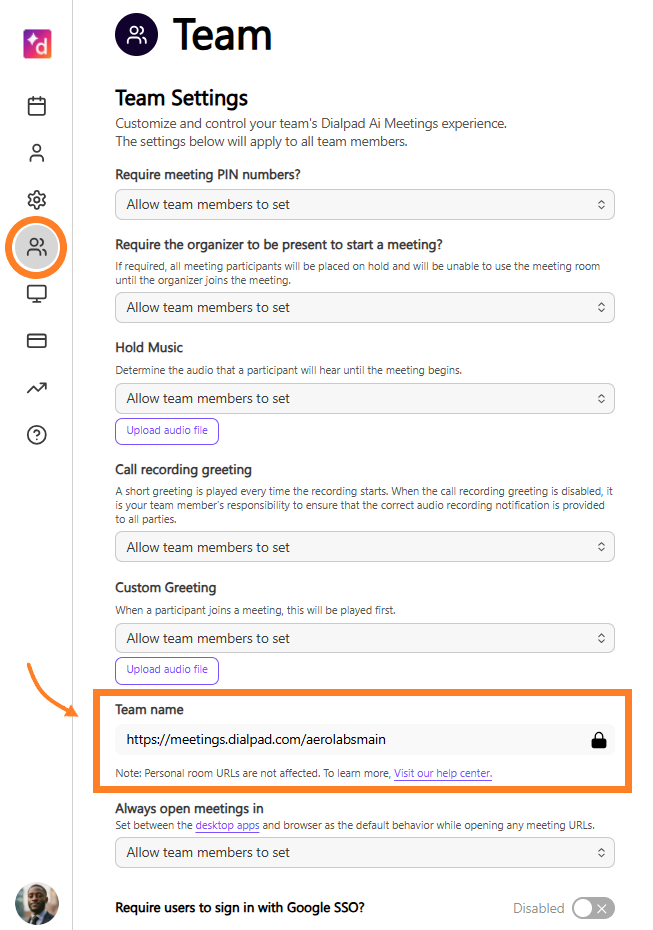This screenshot has width=653, height=930.
Task: Open the Dialpad logo home icon
Action: [x=37, y=44]
